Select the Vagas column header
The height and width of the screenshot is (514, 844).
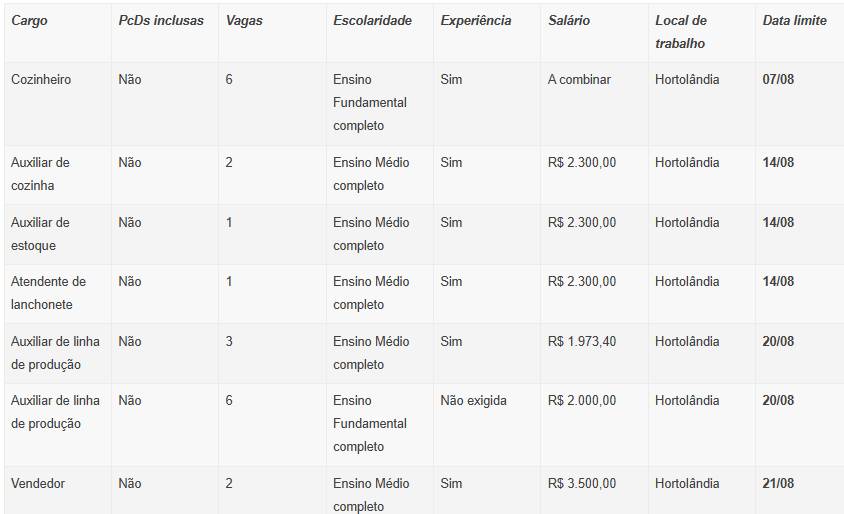(x=244, y=20)
